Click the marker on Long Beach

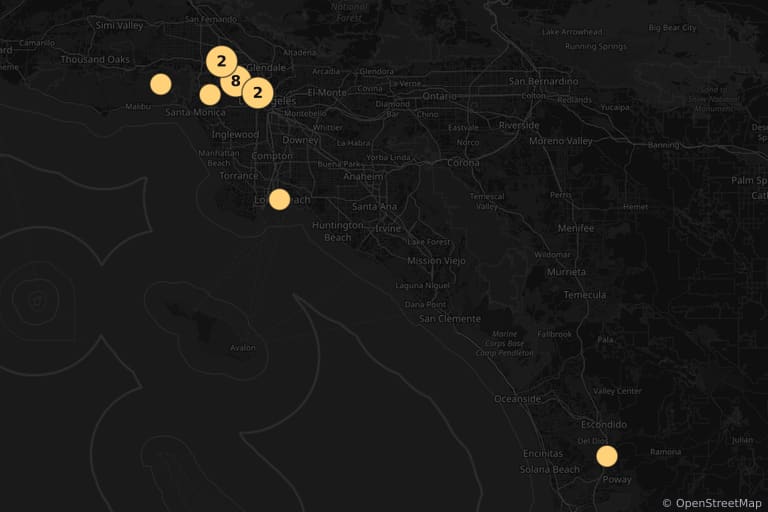click(x=279, y=199)
